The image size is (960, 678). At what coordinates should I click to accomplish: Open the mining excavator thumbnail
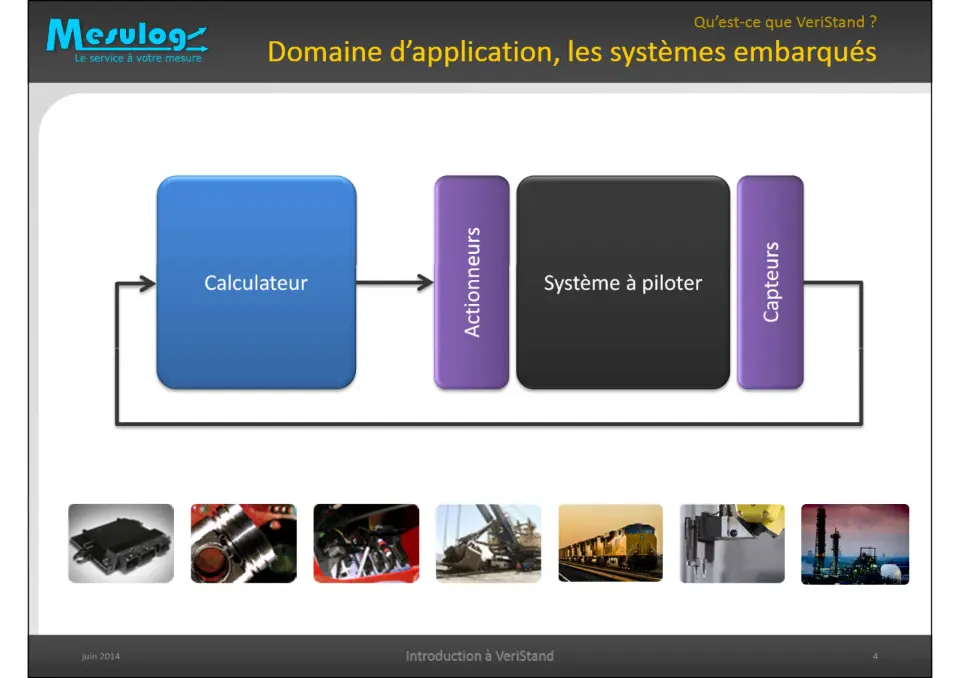(x=489, y=543)
